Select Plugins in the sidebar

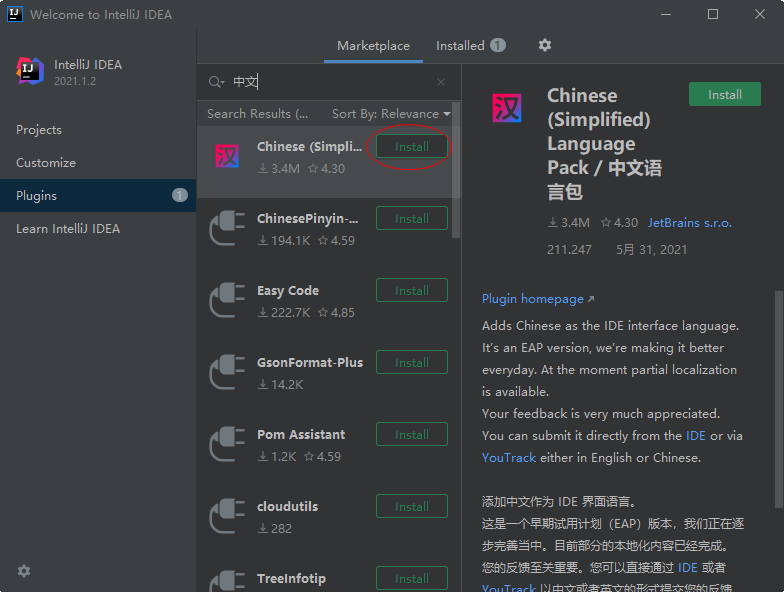click(x=98, y=196)
